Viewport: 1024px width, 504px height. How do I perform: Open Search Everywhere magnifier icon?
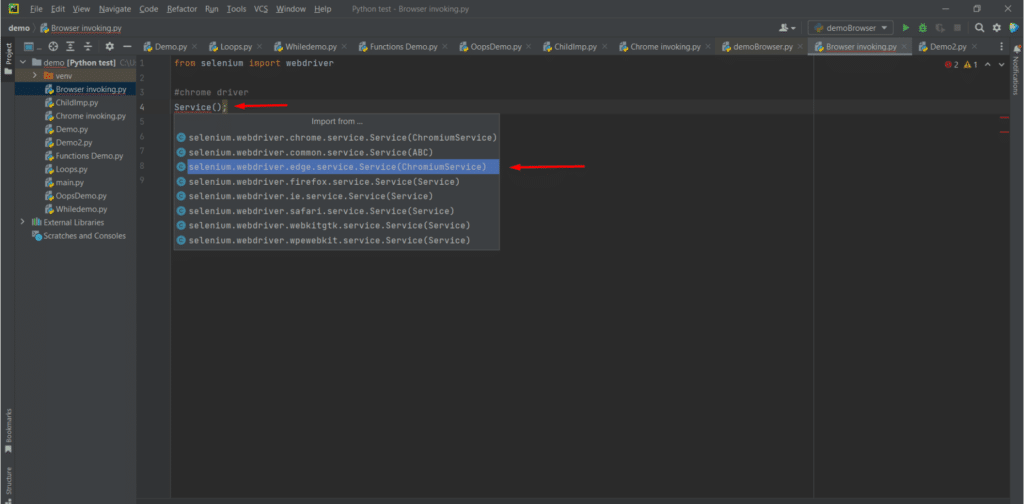pyautogui.click(x=979, y=28)
